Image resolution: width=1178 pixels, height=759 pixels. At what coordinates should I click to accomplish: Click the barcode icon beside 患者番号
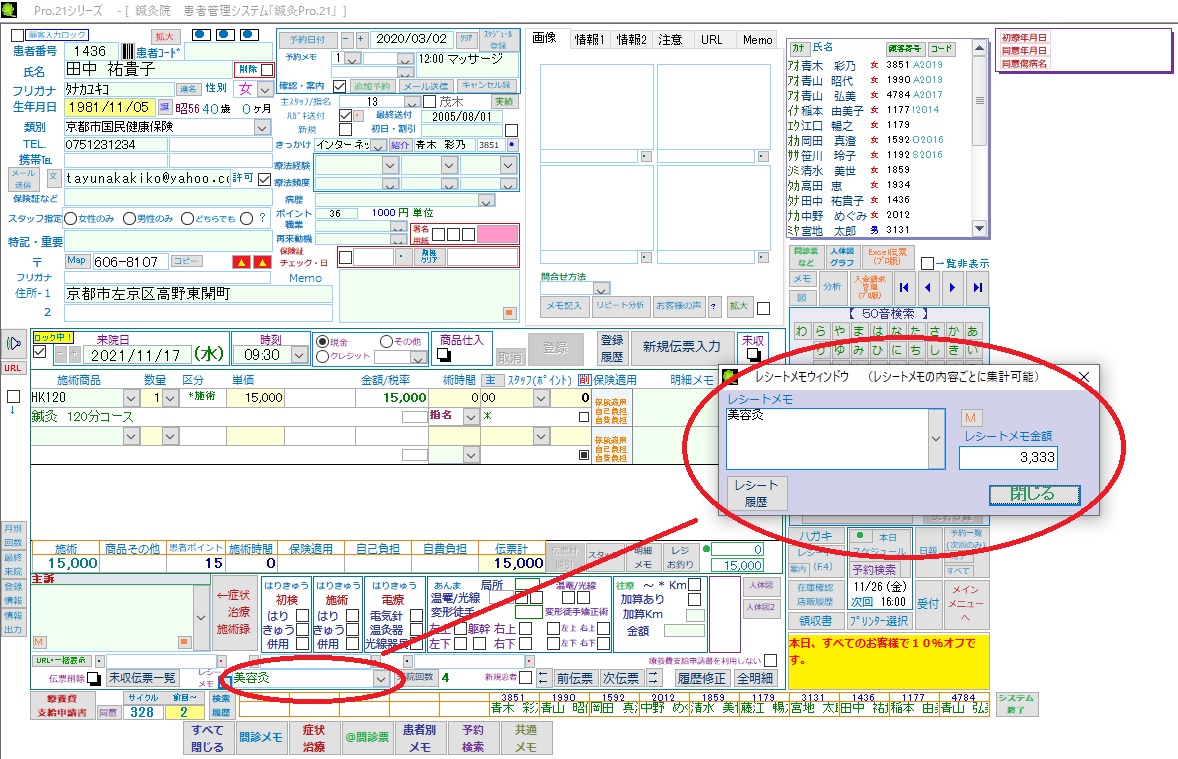pos(127,51)
